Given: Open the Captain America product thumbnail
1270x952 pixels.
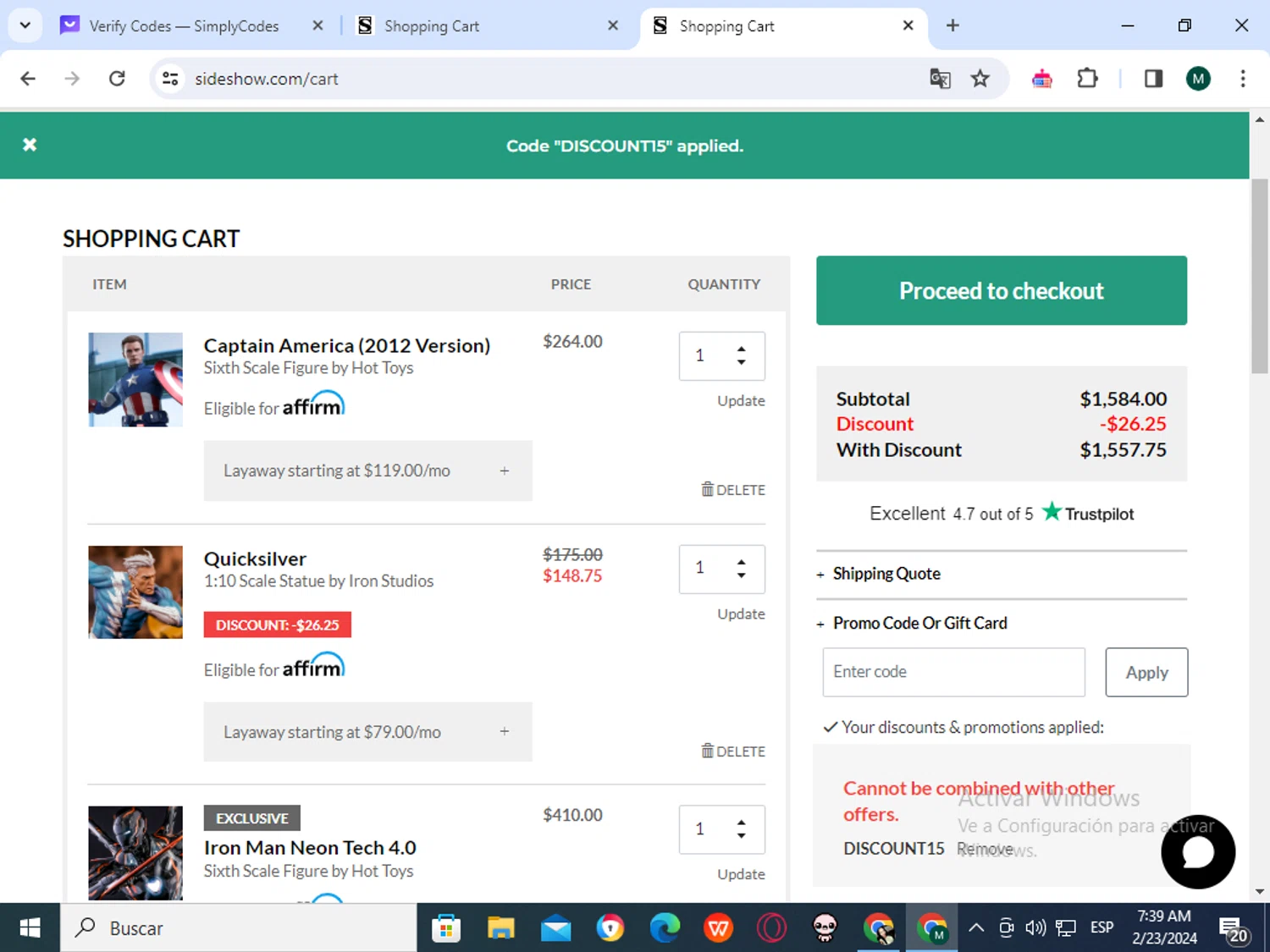Looking at the screenshot, I should 135,379.
